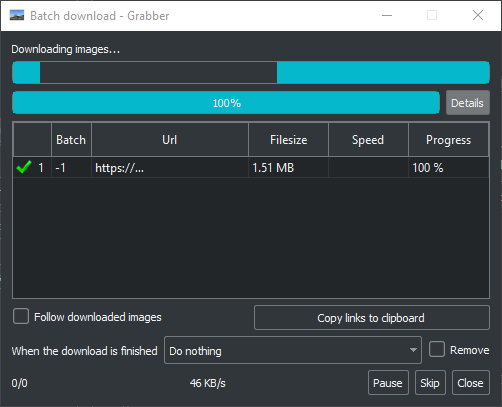Viewport: 502px width, 407px height.
Task: Minimize the Batch download window
Action: click(x=387, y=15)
